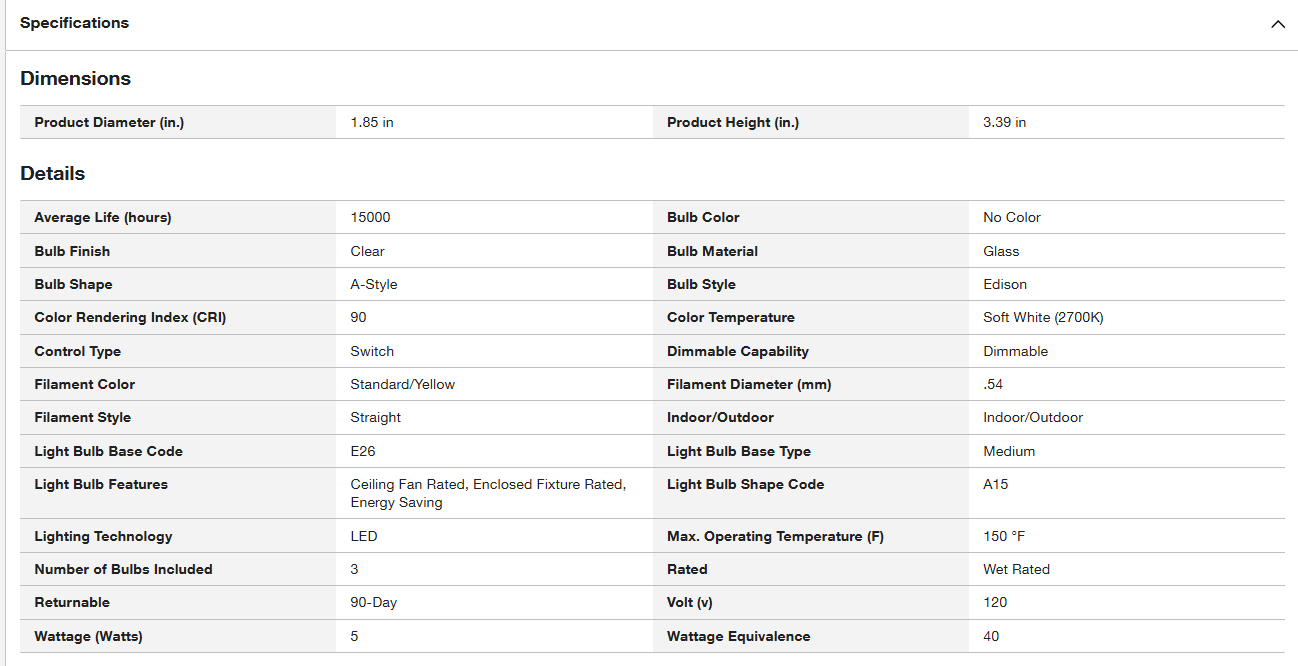Collapse the Specifications section chevron

[x=1277, y=24]
